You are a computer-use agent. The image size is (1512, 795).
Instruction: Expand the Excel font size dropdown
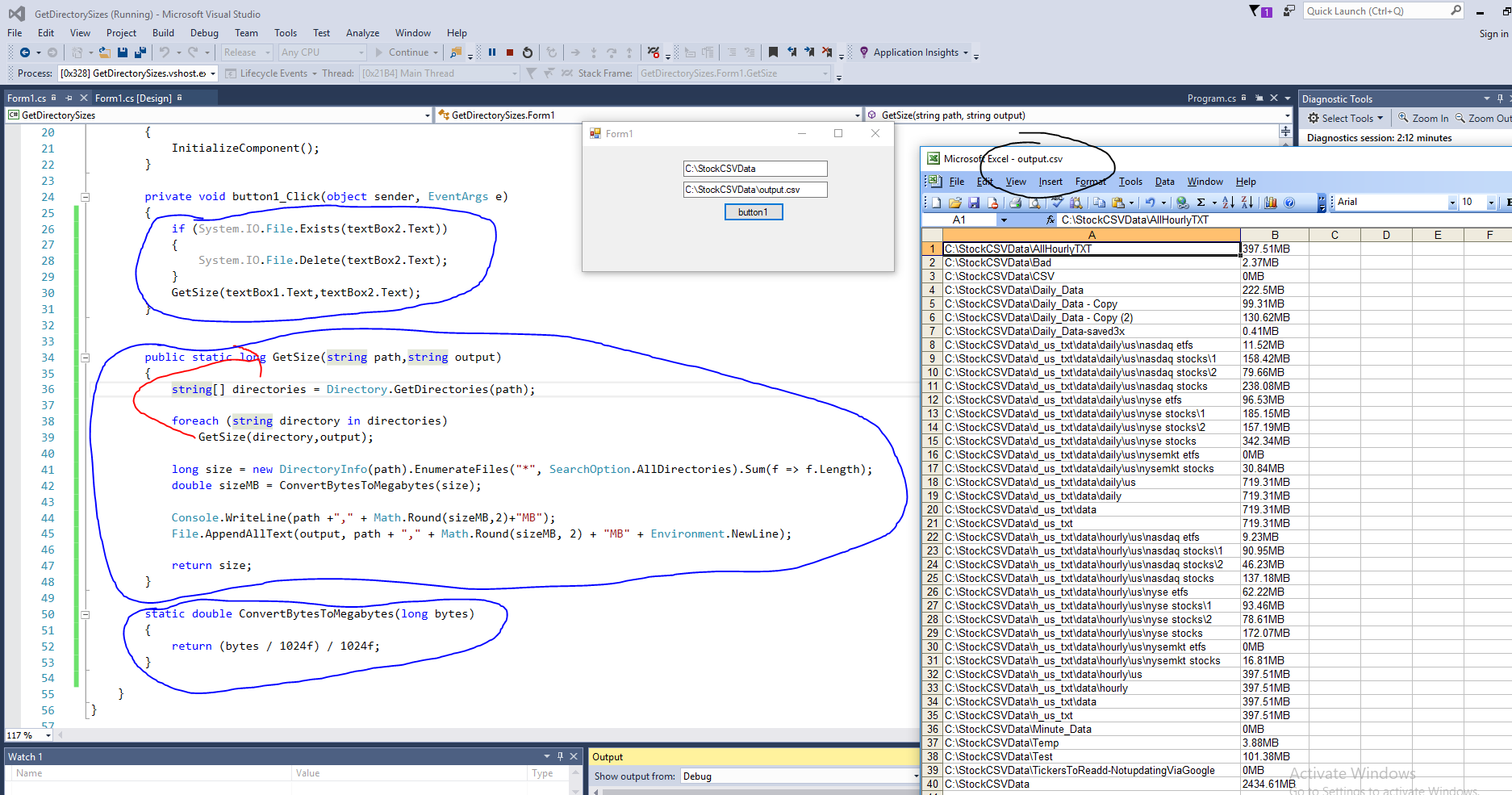pos(1491,203)
